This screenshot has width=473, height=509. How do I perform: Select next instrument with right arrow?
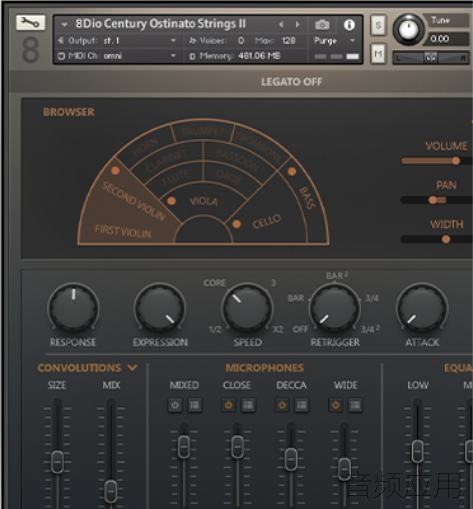(x=298, y=24)
